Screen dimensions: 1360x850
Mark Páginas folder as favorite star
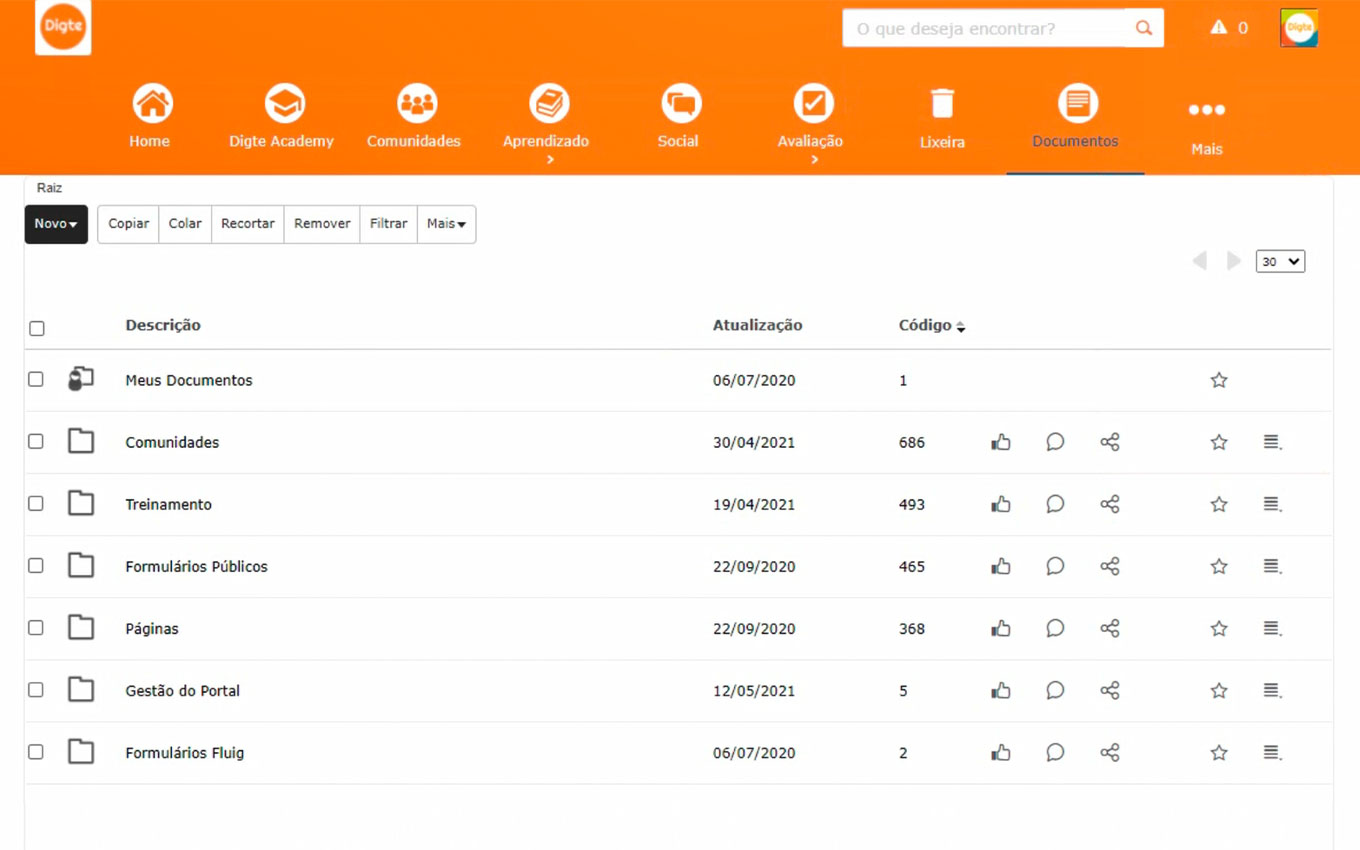(1219, 629)
